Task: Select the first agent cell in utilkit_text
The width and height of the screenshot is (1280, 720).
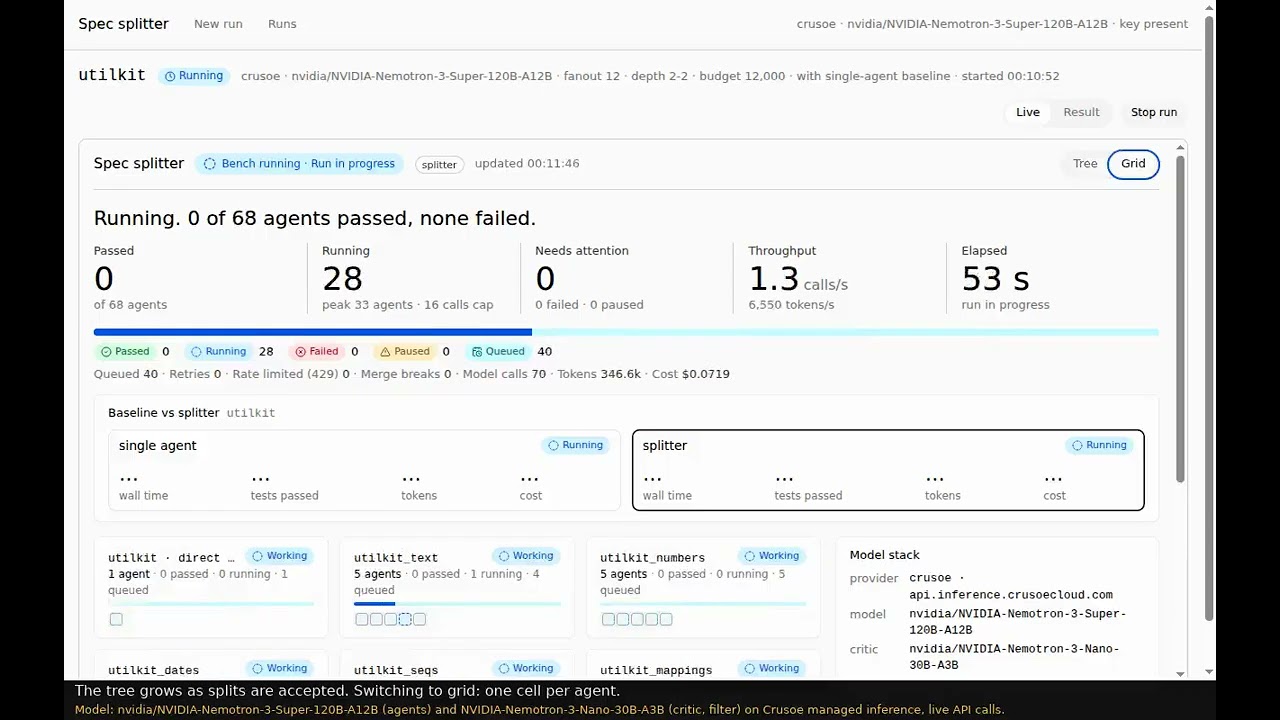Action: 362,620
